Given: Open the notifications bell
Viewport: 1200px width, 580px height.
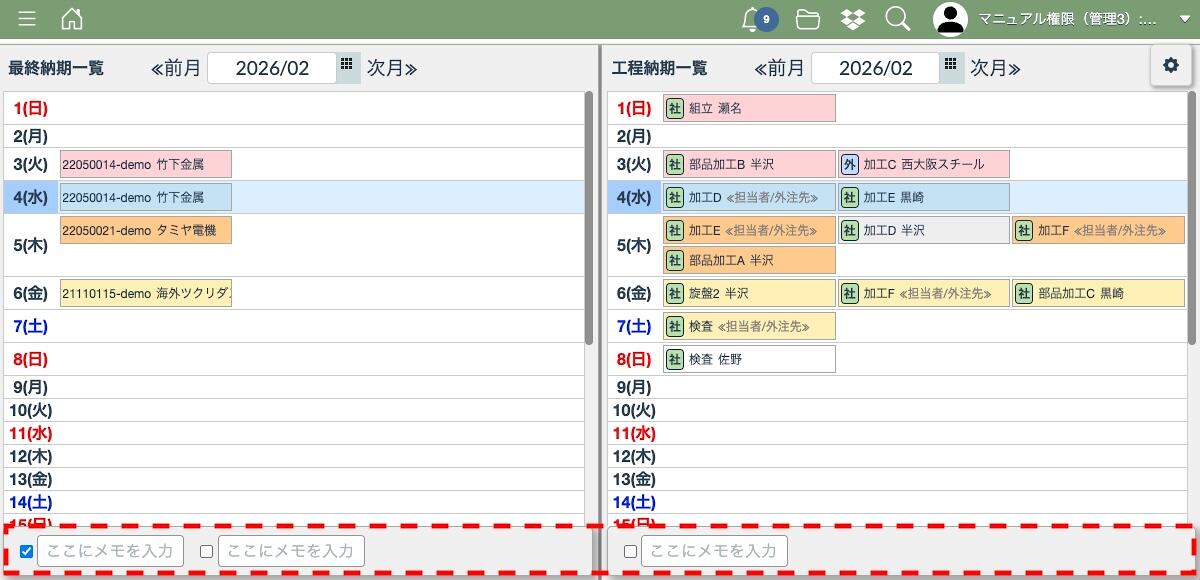Looking at the screenshot, I should [752, 19].
